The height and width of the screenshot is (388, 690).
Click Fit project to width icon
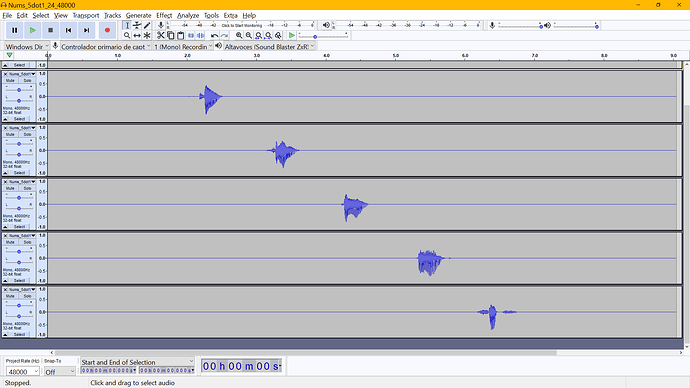tap(268, 36)
